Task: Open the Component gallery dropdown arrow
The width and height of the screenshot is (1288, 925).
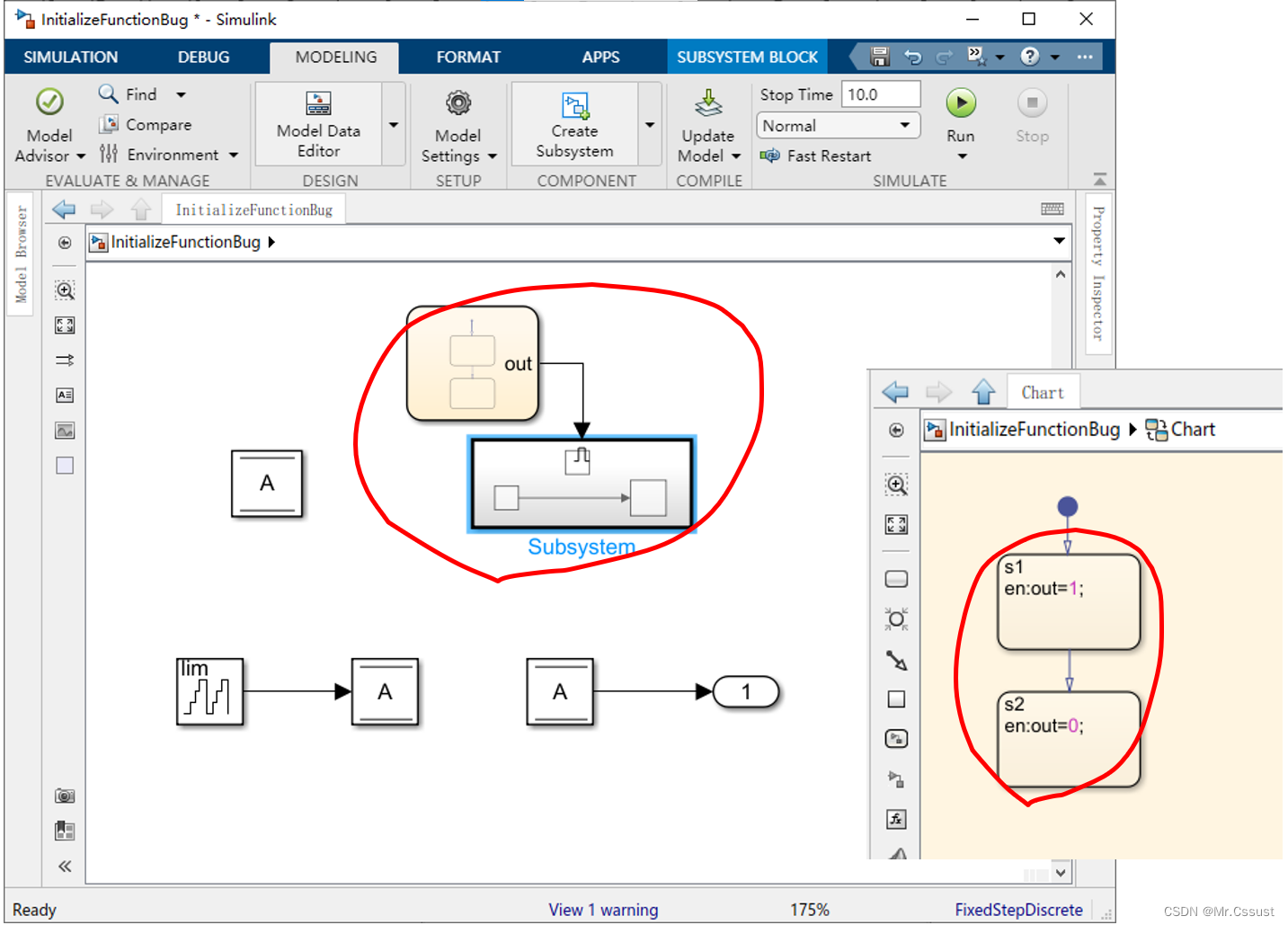Action: (650, 124)
